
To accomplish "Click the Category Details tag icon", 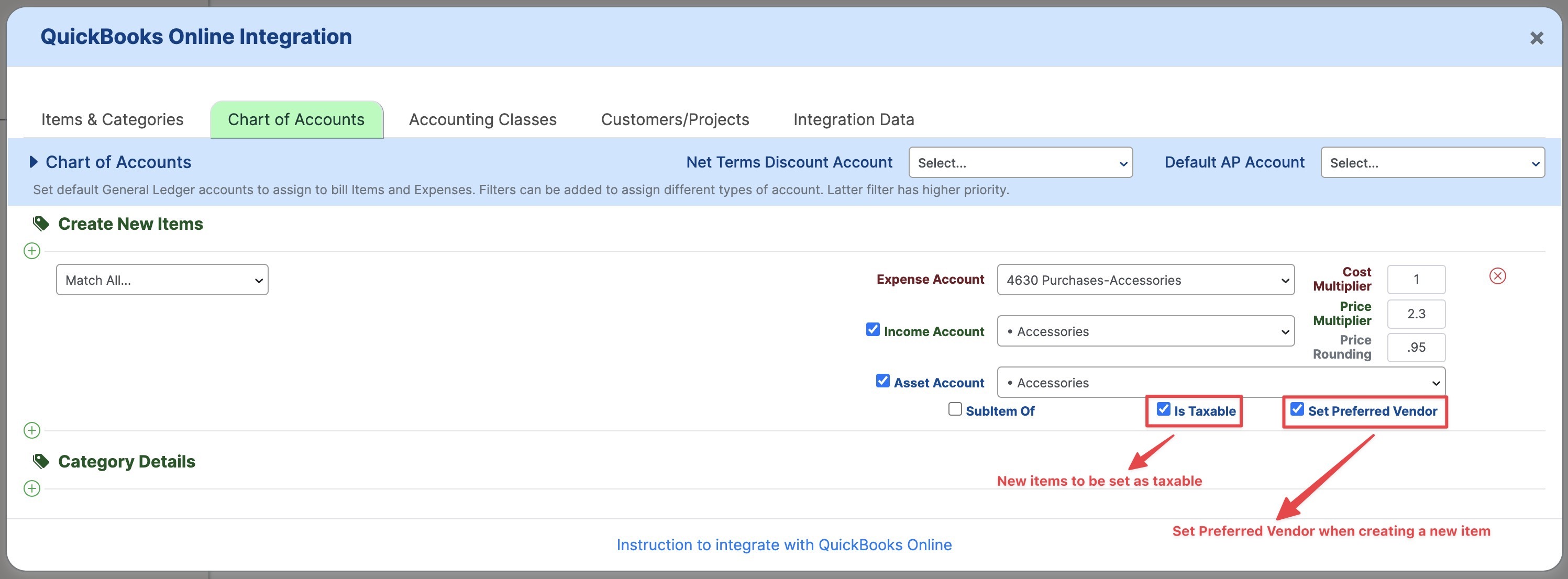I will 41,462.
